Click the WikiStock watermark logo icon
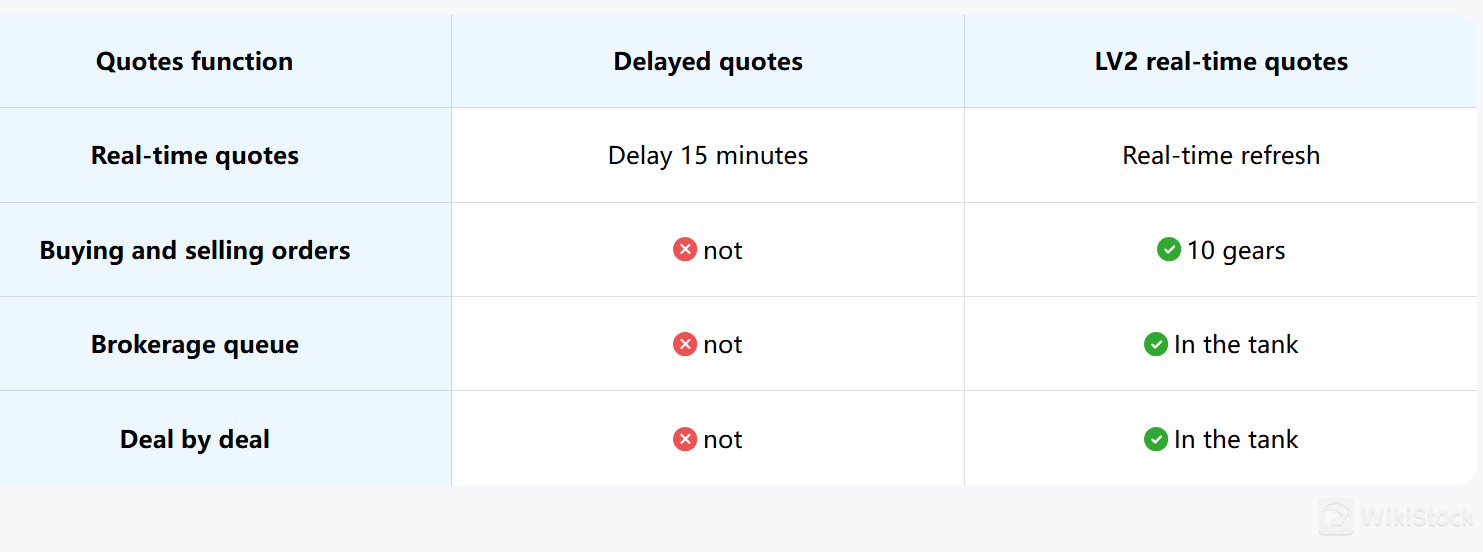Viewport: 1483px width, 552px height. coord(1335,517)
